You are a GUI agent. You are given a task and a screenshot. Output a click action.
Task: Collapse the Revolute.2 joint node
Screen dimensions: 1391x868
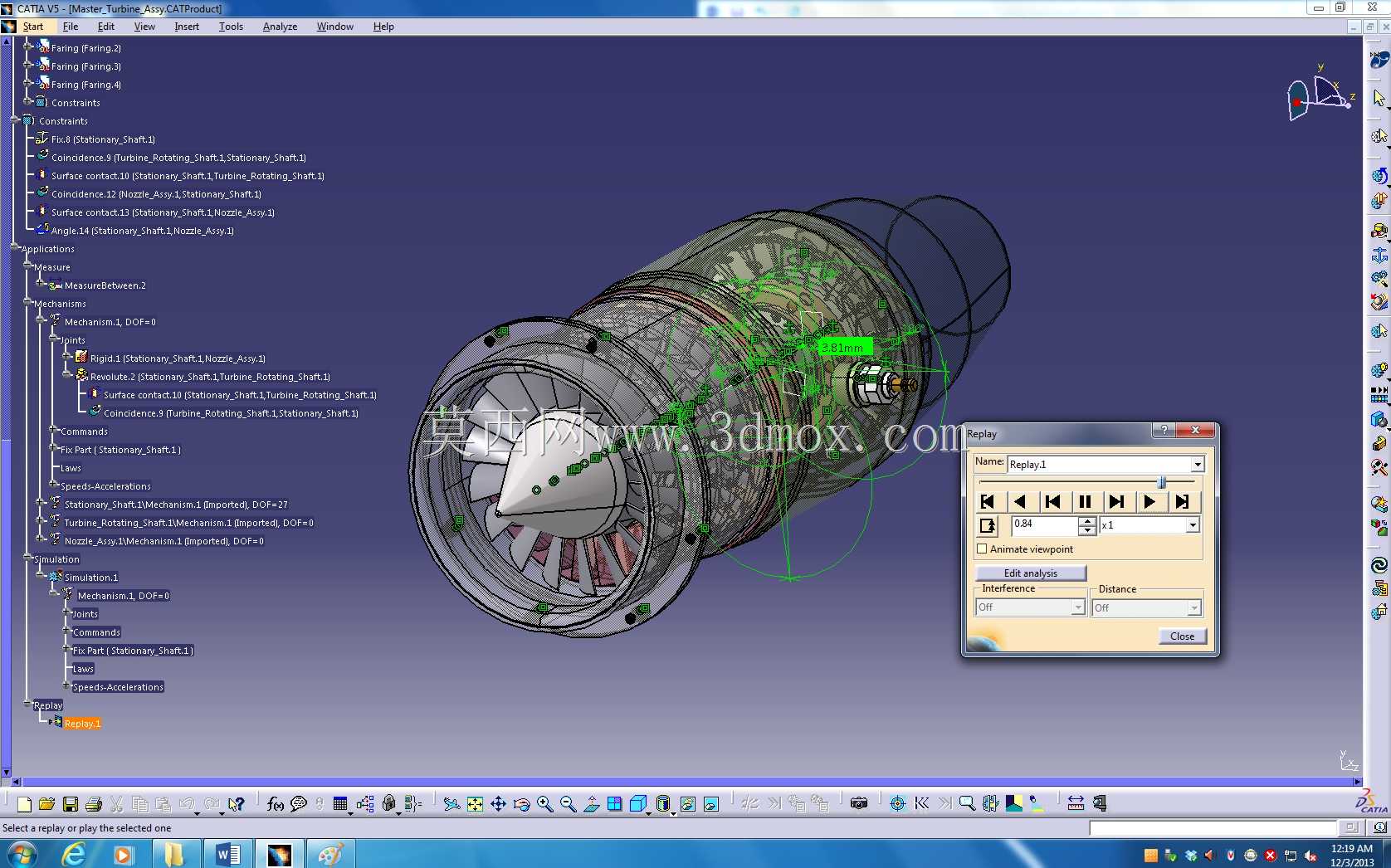coord(66,374)
